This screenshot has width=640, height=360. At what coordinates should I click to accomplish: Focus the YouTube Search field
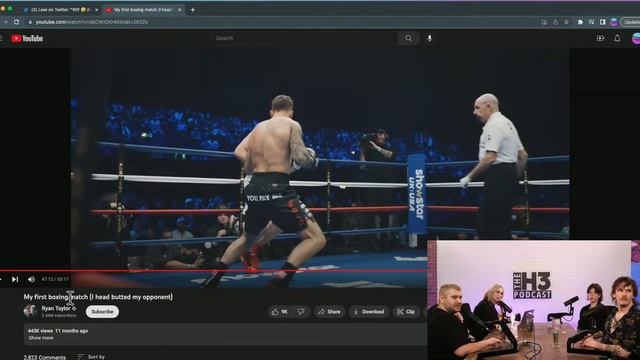click(305, 38)
